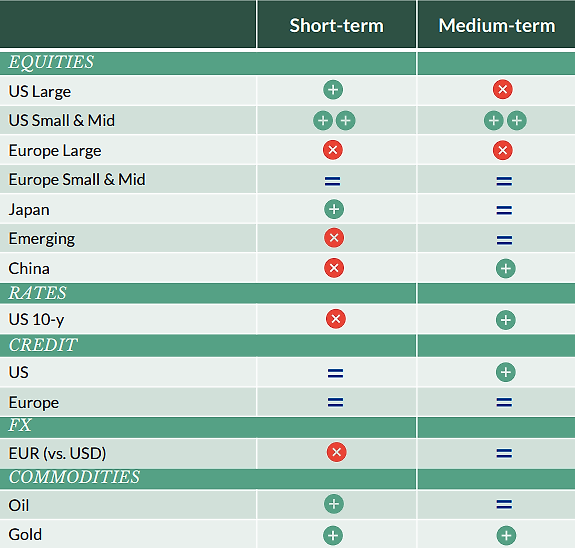Select the Gold row label

pos(25,534)
